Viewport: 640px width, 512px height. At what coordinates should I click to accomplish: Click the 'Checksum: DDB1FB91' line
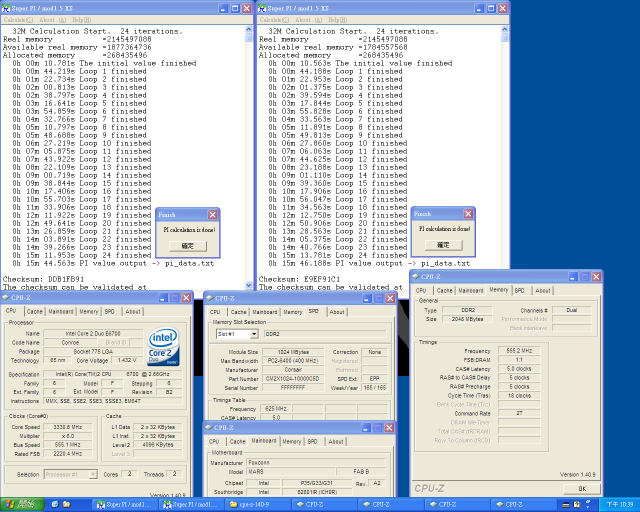tap(43, 279)
